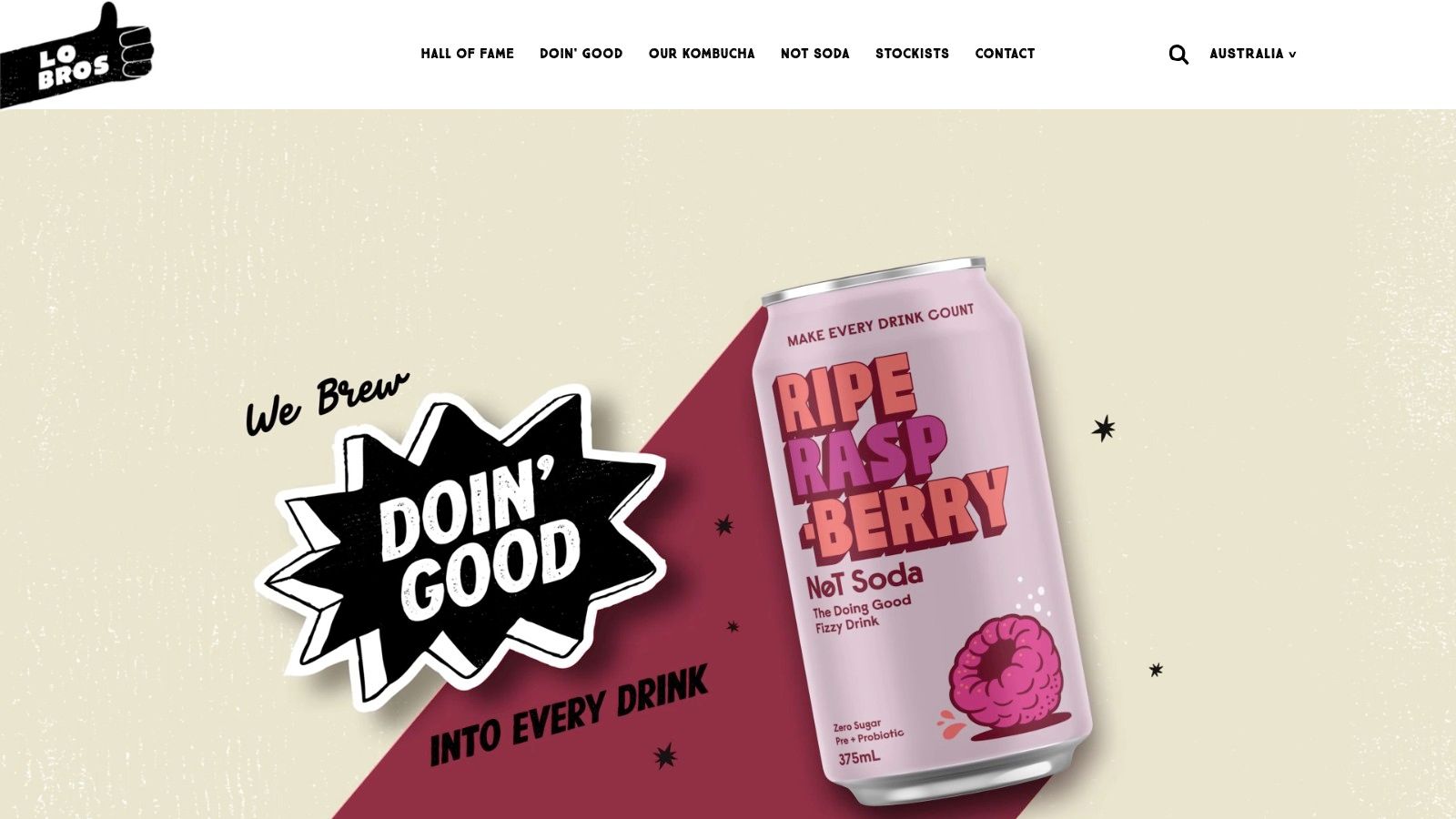This screenshot has width=1456, height=819.
Task: Expand the Australia region dropdown
Action: (1252, 54)
